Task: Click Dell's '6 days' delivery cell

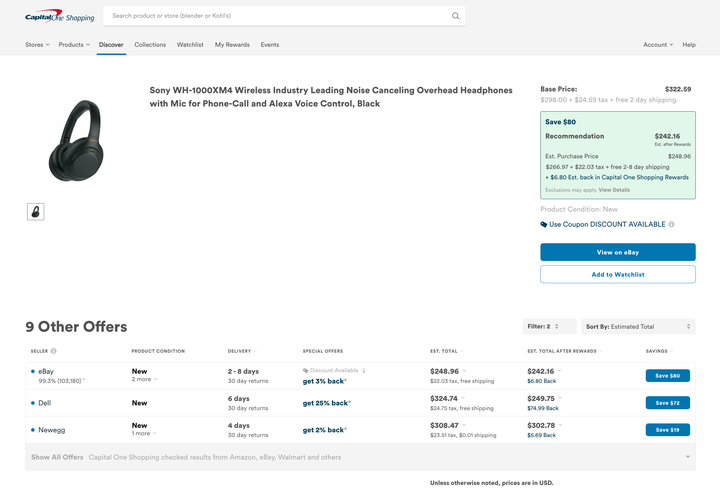Action: tap(238, 398)
